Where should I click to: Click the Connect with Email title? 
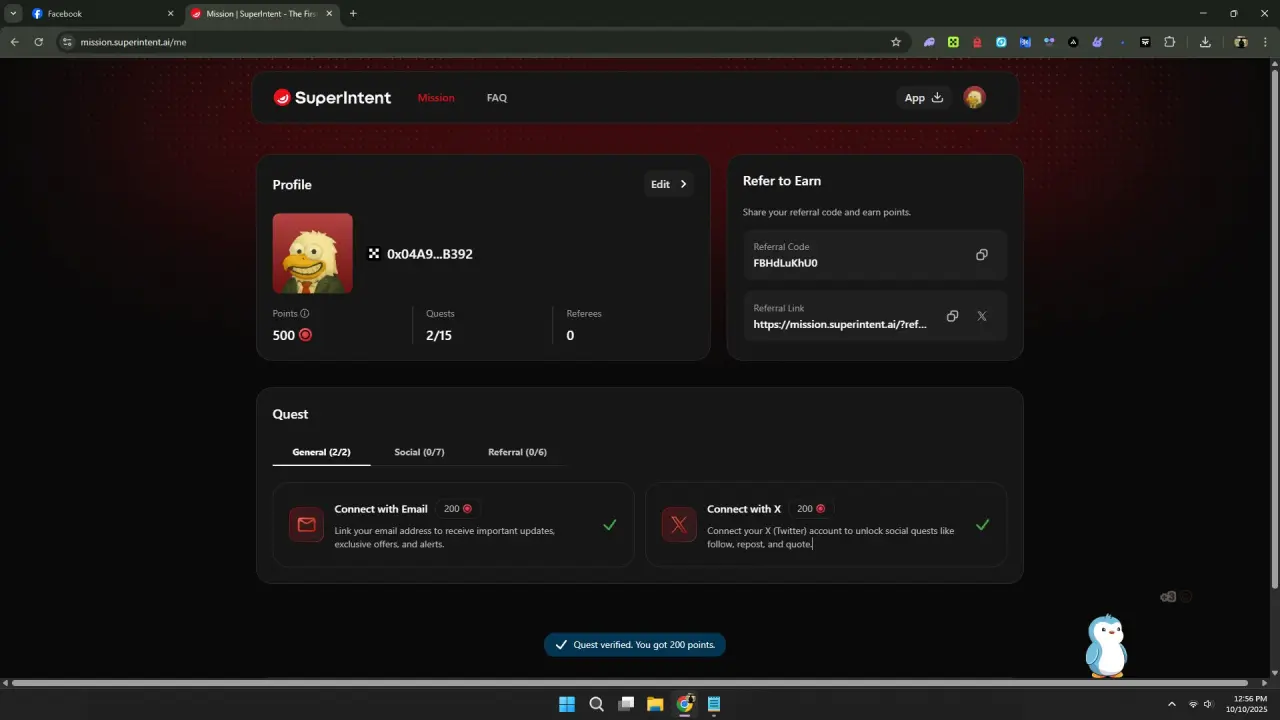pyautogui.click(x=381, y=509)
